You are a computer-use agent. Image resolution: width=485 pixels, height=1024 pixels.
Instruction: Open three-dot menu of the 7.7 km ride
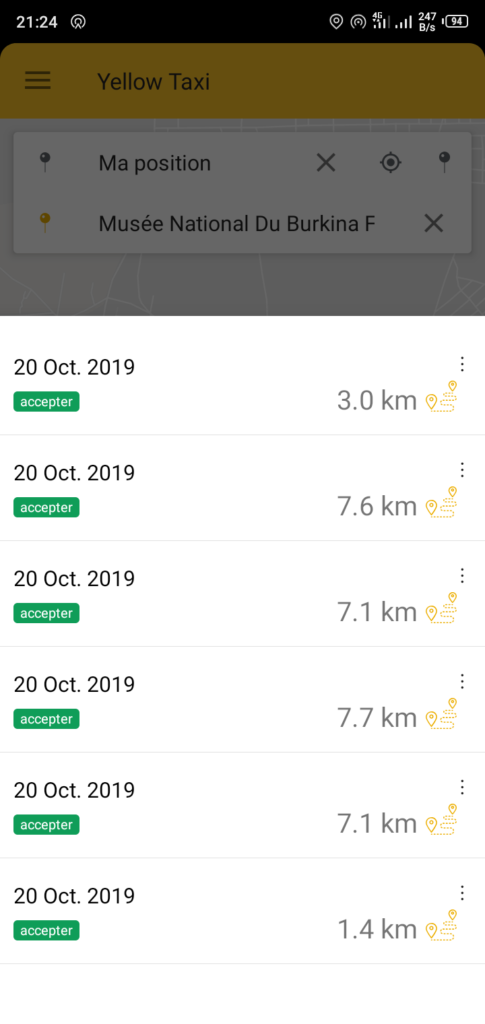tap(462, 681)
